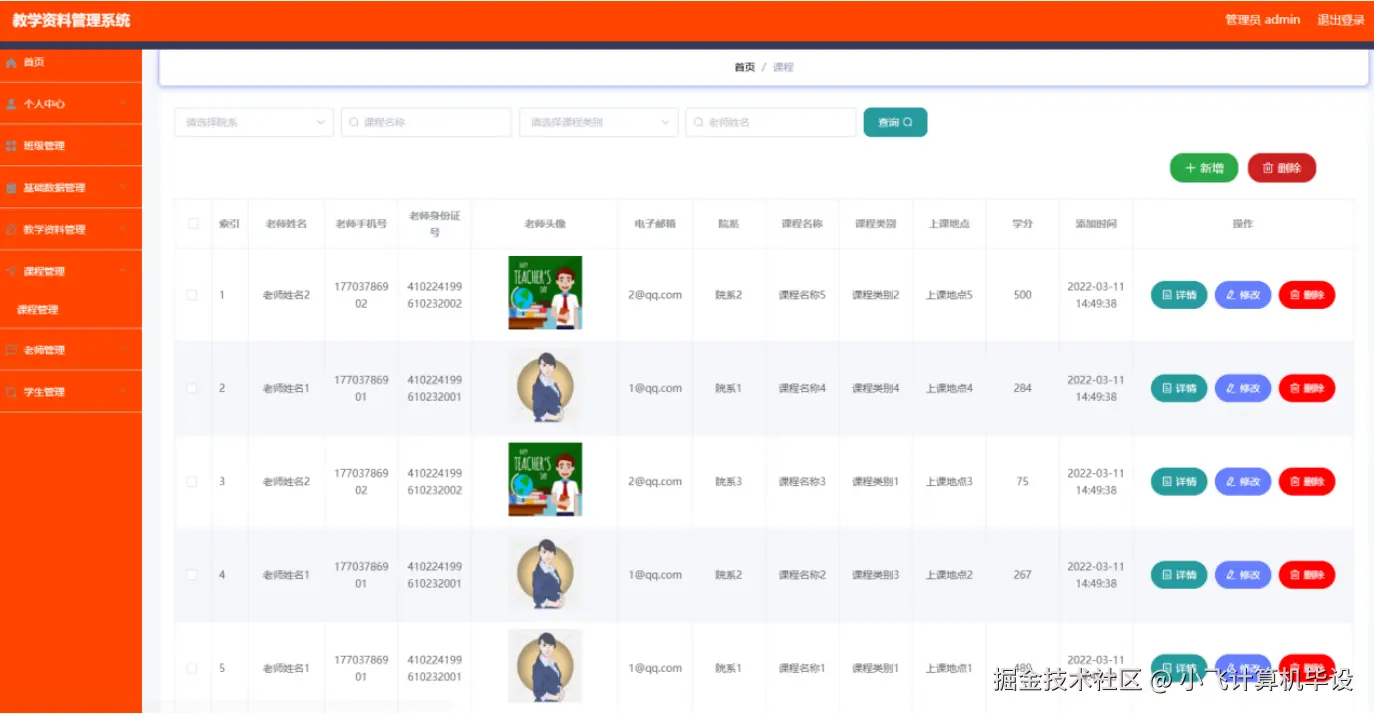Viewport: 1374px width, 714px height.
Task: Collapse 课程管理 parent menu via its chevron
Action: tap(122, 271)
